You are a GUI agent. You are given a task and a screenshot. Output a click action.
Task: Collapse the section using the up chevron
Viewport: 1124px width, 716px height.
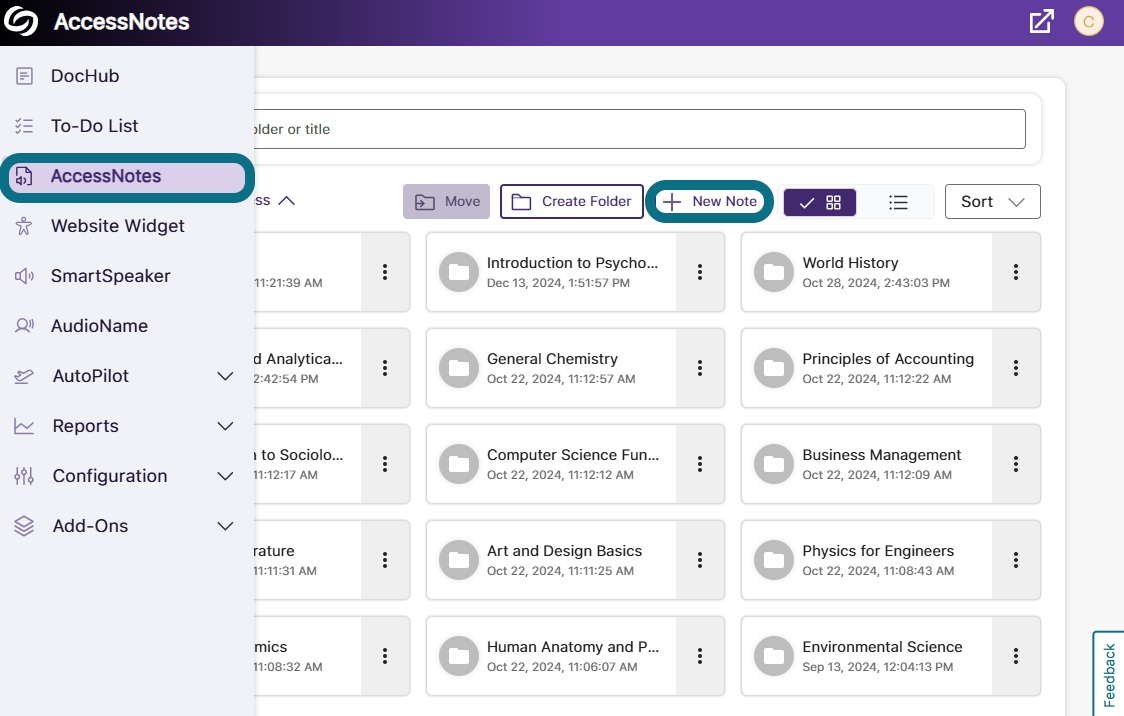(x=286, y=201)
